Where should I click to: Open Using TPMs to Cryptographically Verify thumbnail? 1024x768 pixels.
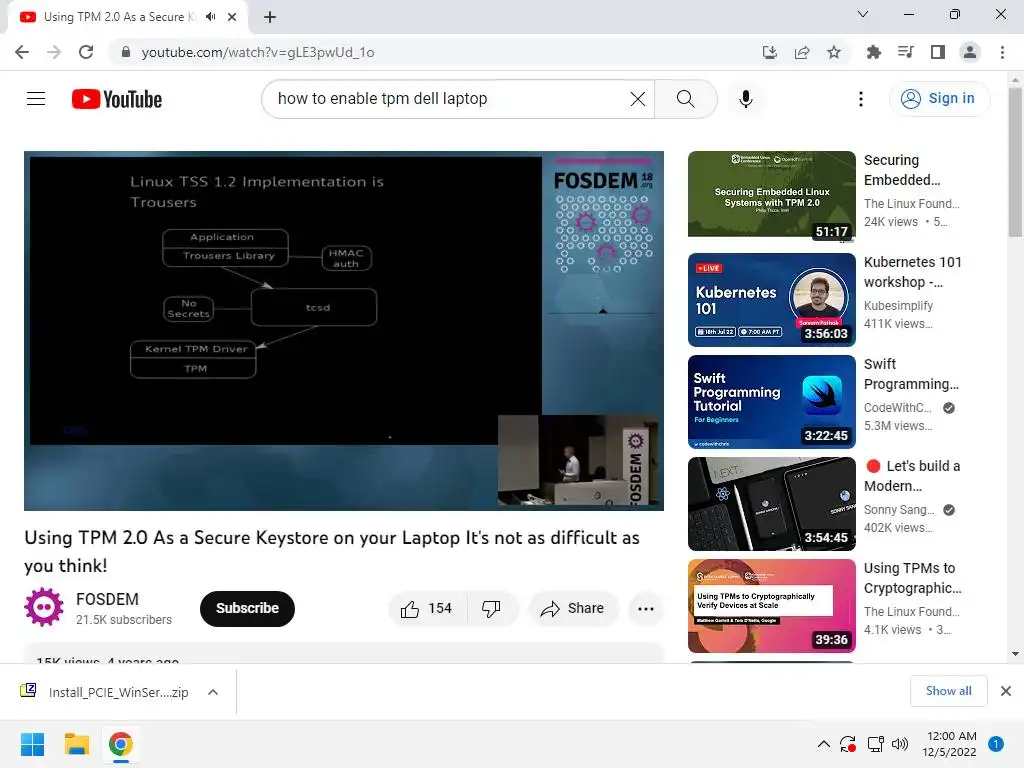point(771,605)
